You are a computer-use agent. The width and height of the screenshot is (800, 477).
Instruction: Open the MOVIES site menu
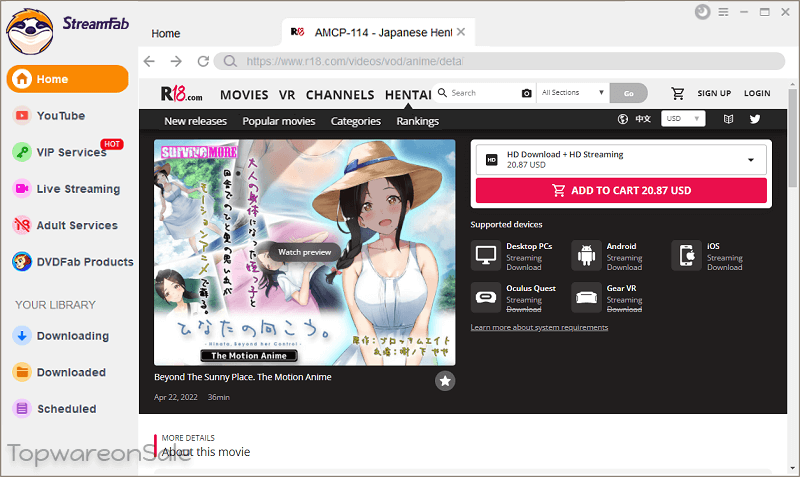click(244, 95)
